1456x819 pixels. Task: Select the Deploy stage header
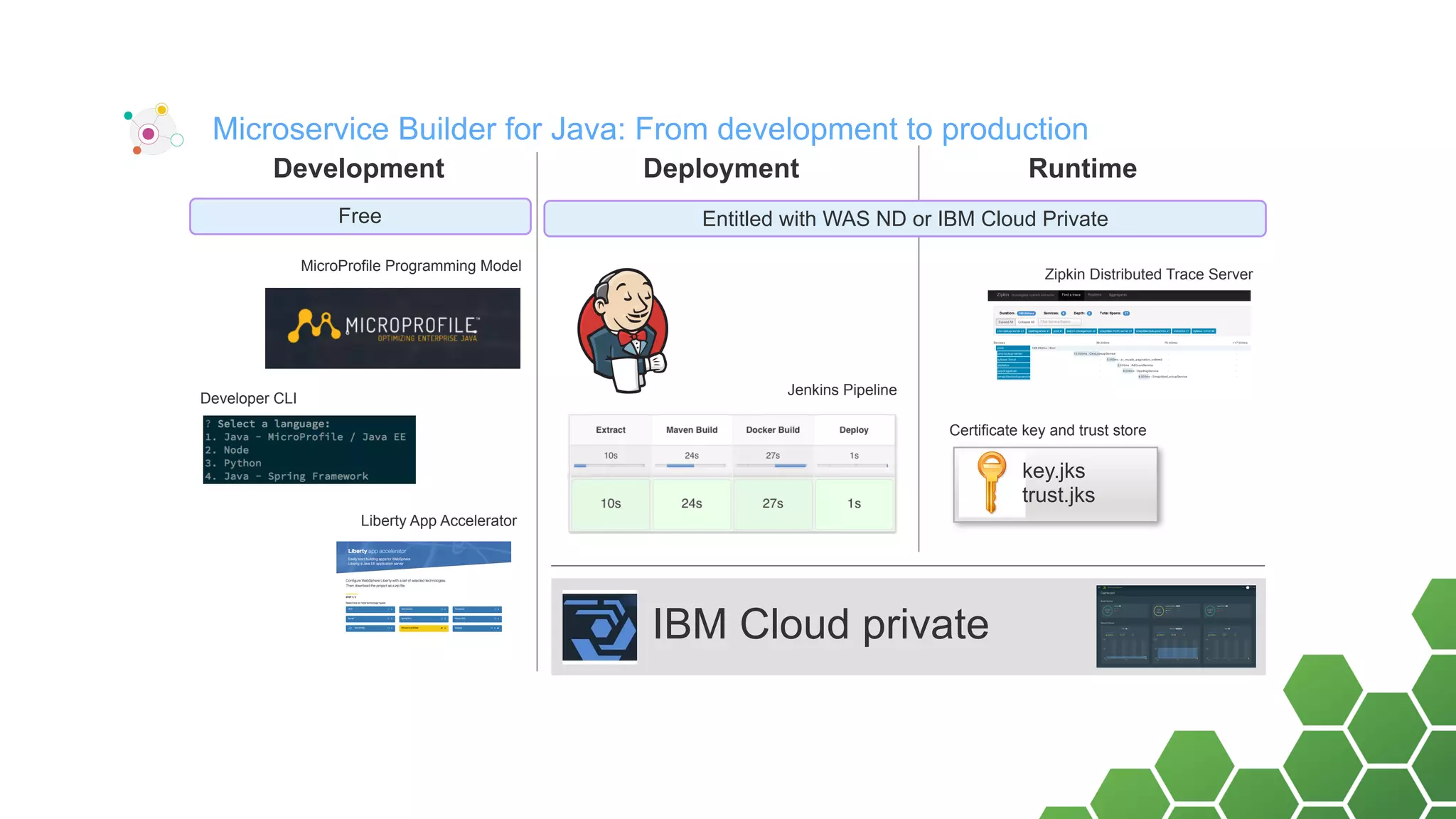(854, 430)
